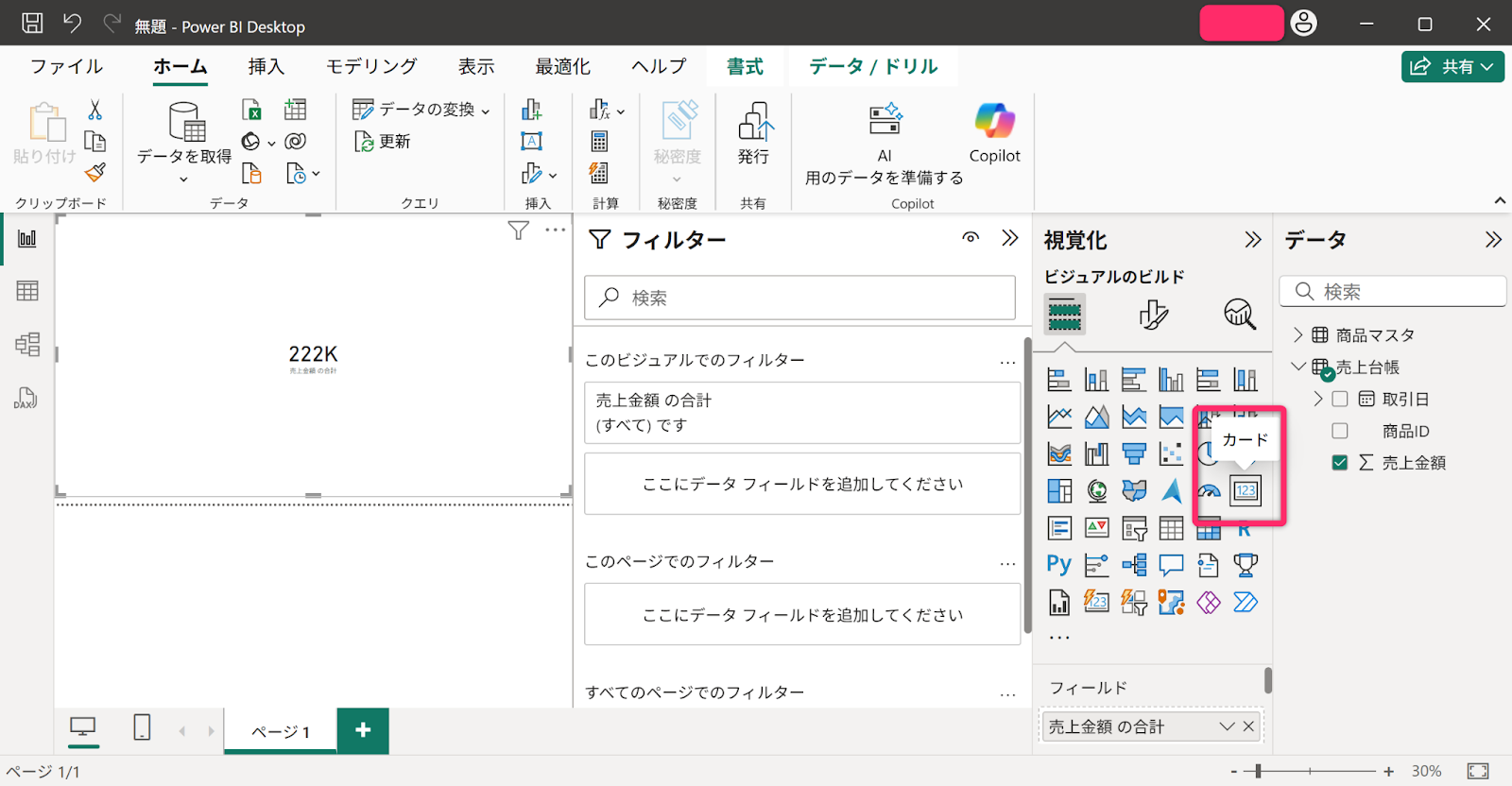
Task: Collapse the 視覚化 pane
Action: 1253,240
